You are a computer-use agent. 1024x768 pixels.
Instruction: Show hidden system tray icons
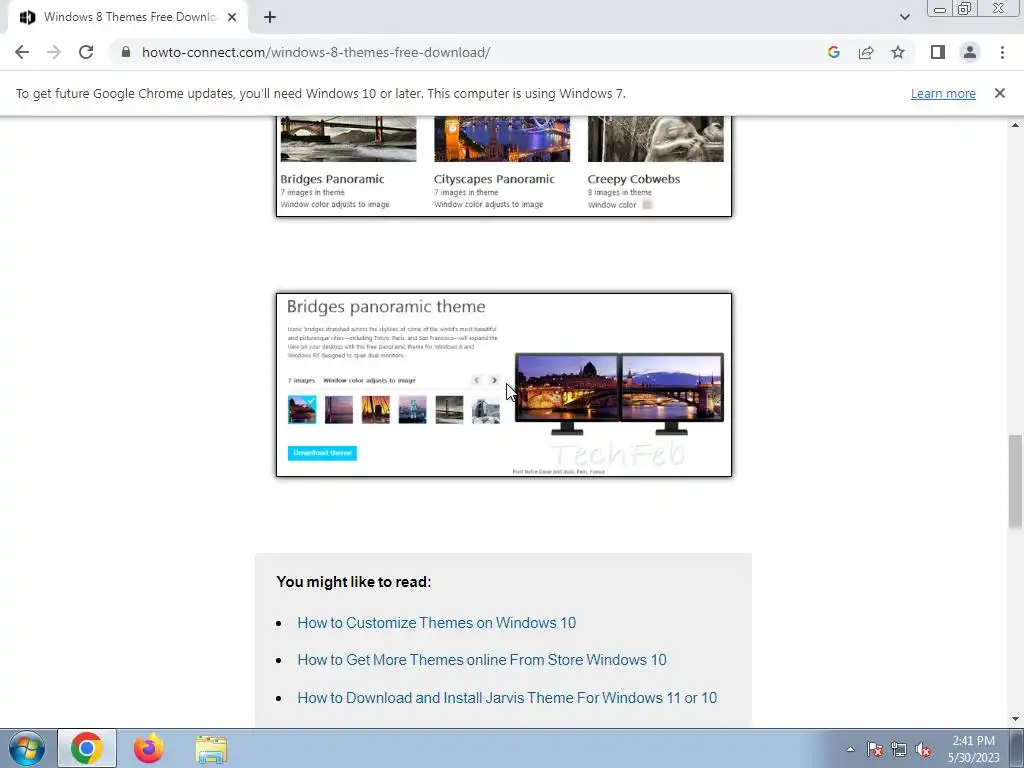tap(850, 749)
